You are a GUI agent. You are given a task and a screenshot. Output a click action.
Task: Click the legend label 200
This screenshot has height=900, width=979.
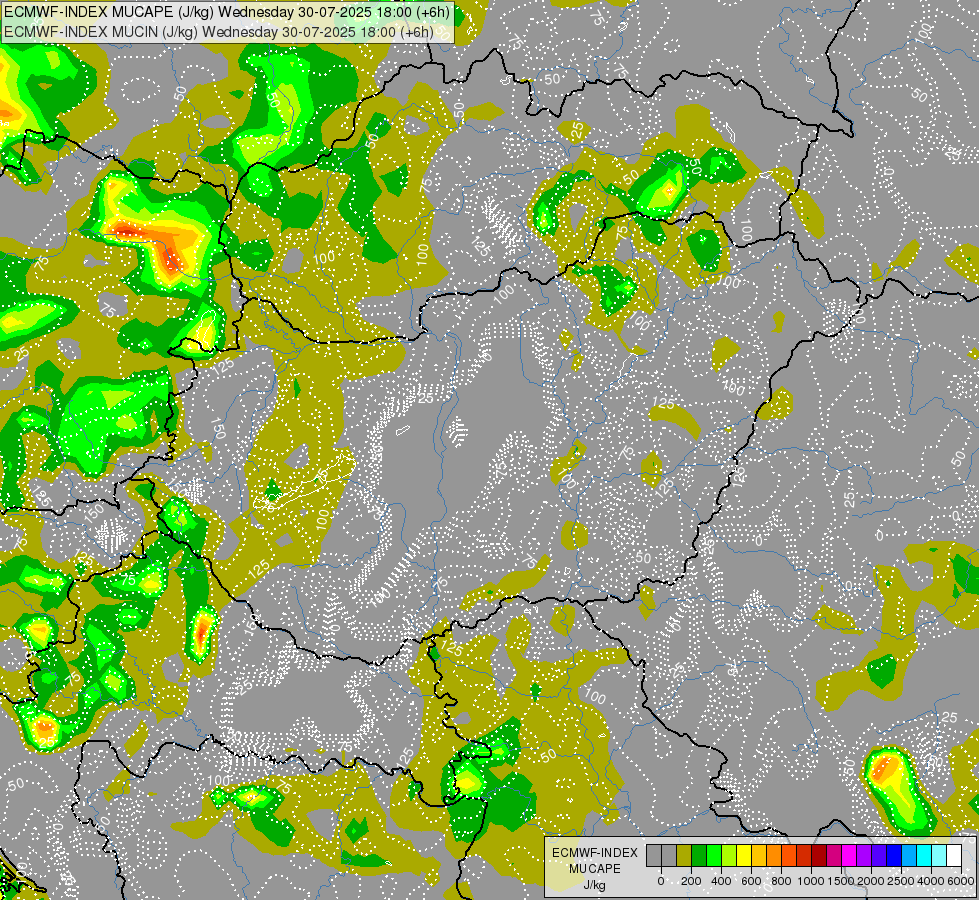point(691,881)
